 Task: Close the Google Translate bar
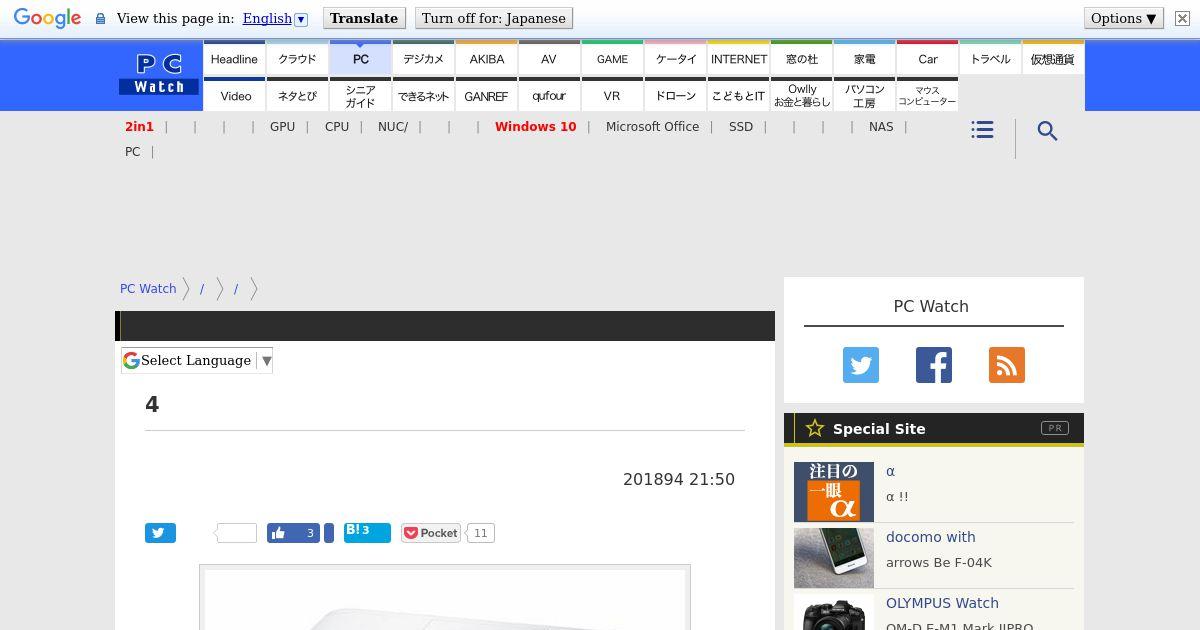[x=1182, y=18]
